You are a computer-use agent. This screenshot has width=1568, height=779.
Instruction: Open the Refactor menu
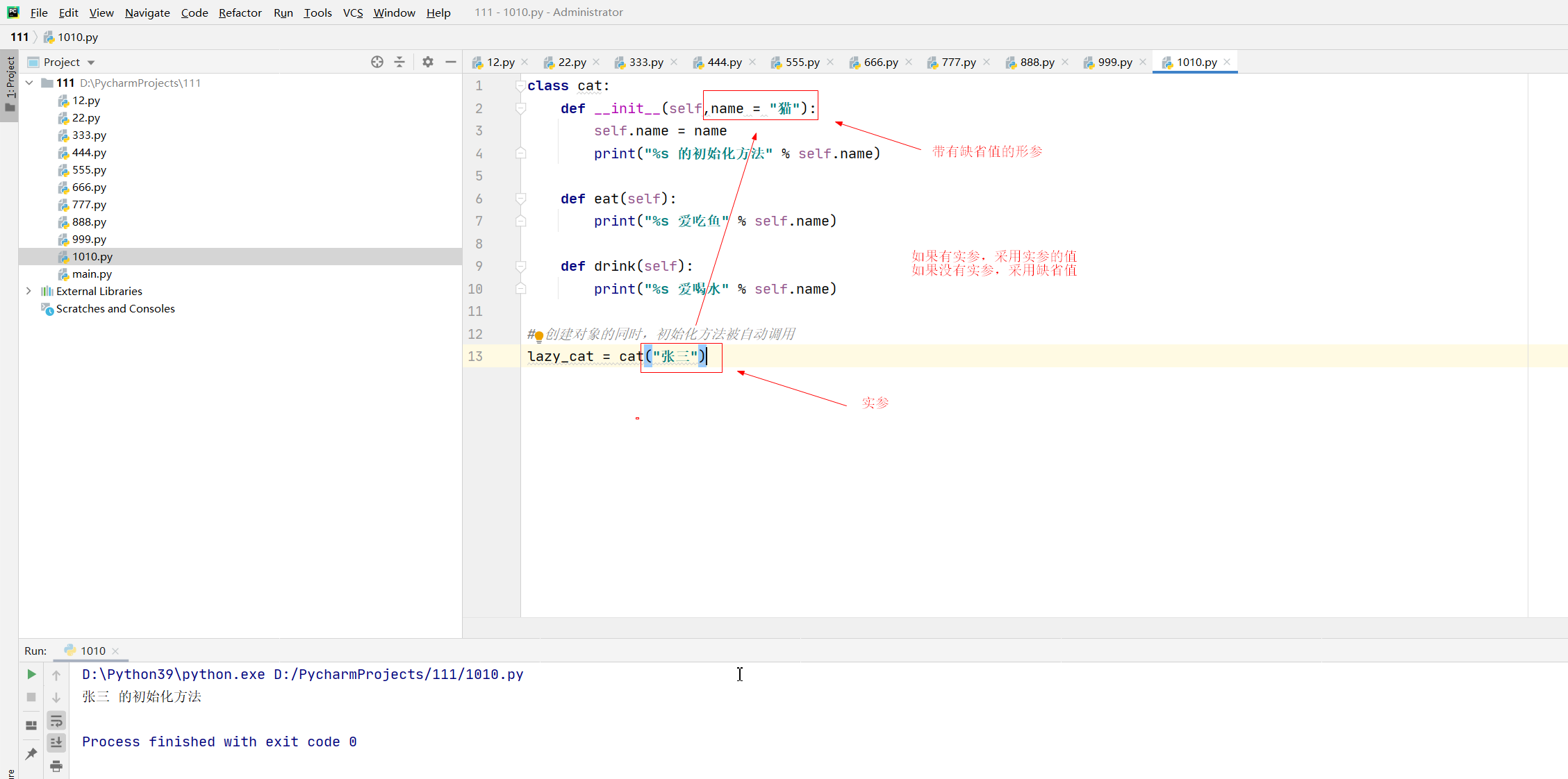pos(240,12)
